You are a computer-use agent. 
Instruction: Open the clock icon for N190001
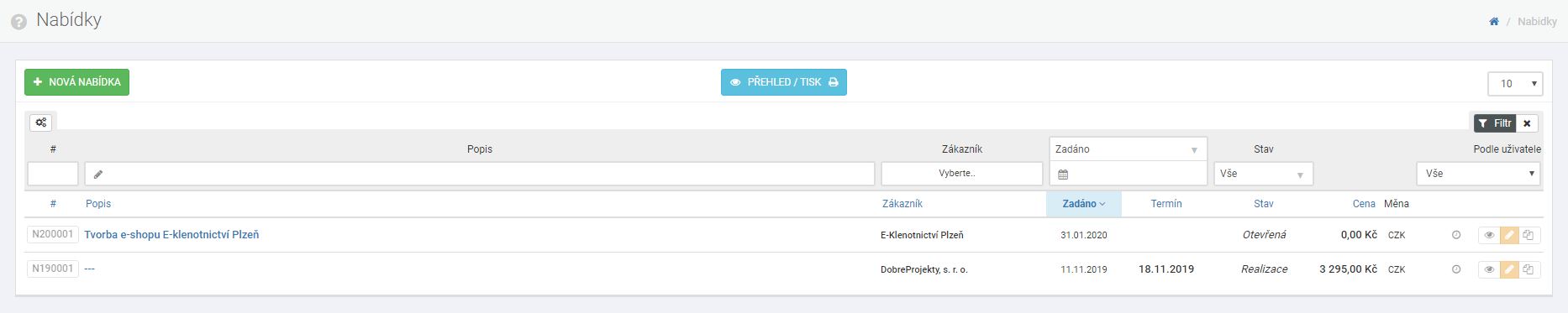coord(1456,269)
